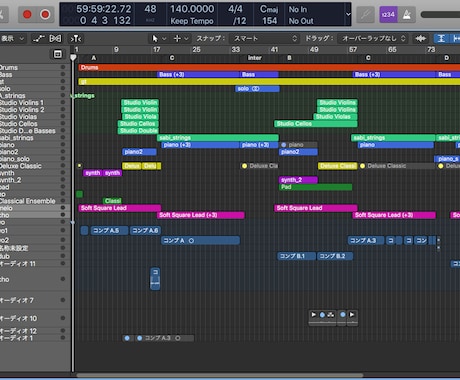The width and height of the screenshot is (460, 380).
Task: Toggle Studio Violins 1 track dot
Action: pos(63,102)
